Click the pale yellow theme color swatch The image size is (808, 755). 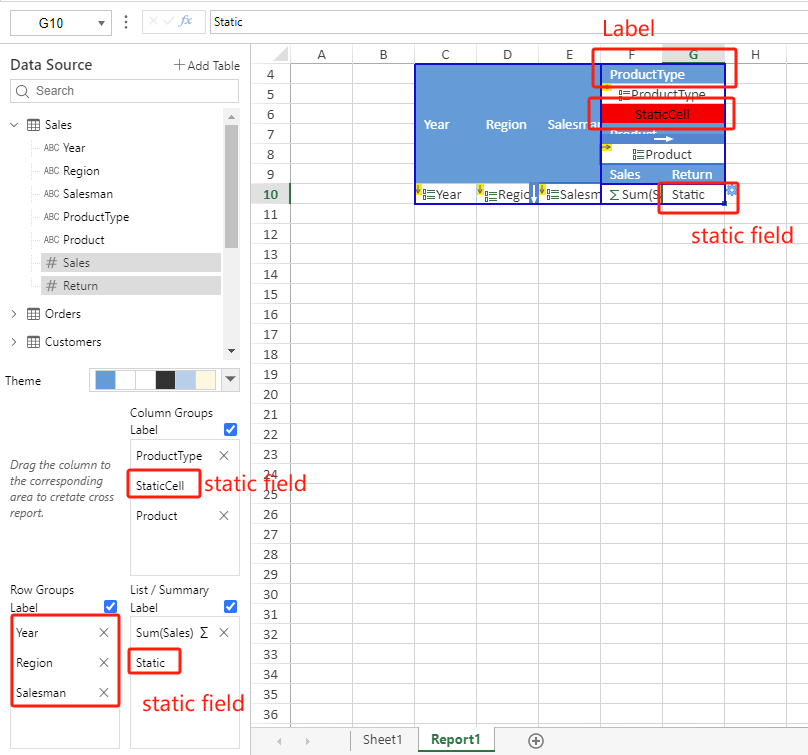coord(206,380)
